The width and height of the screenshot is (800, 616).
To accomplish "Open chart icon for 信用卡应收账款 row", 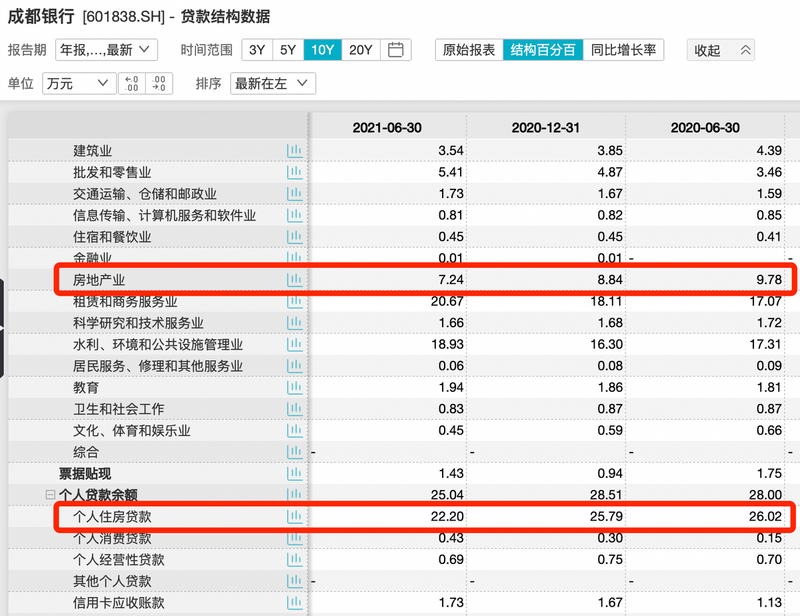I will (294, 602).
